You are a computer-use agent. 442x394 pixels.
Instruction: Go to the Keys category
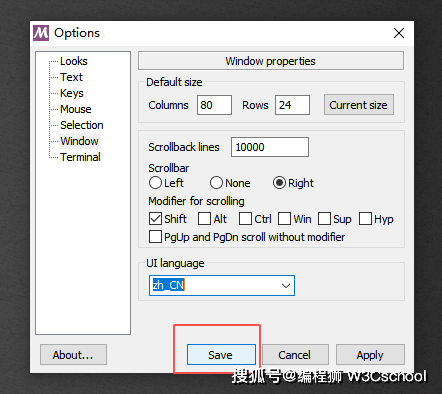tap(72, 93)
